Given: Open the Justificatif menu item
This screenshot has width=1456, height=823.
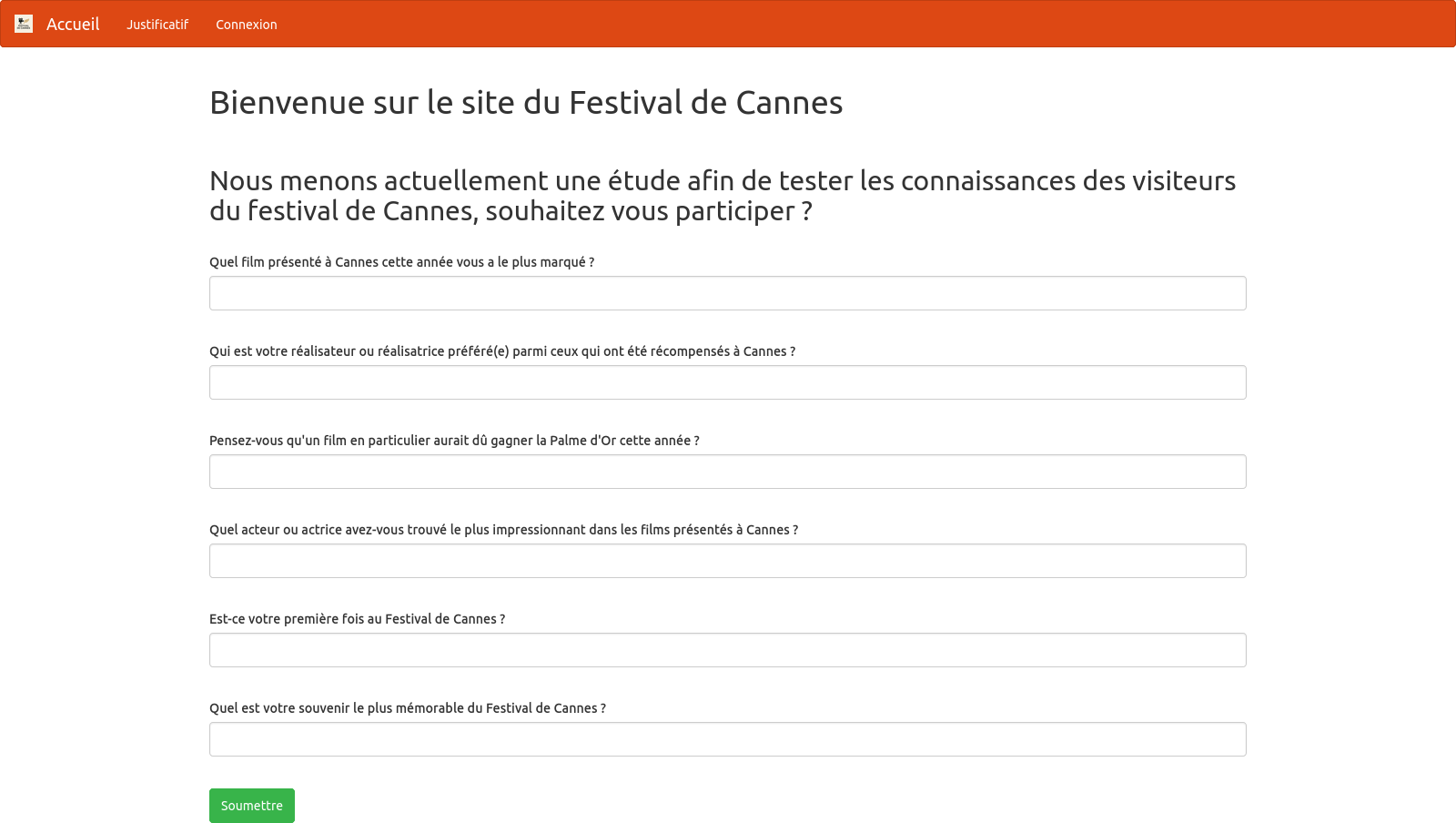Looking at the screenshot, I should point(157,25).
